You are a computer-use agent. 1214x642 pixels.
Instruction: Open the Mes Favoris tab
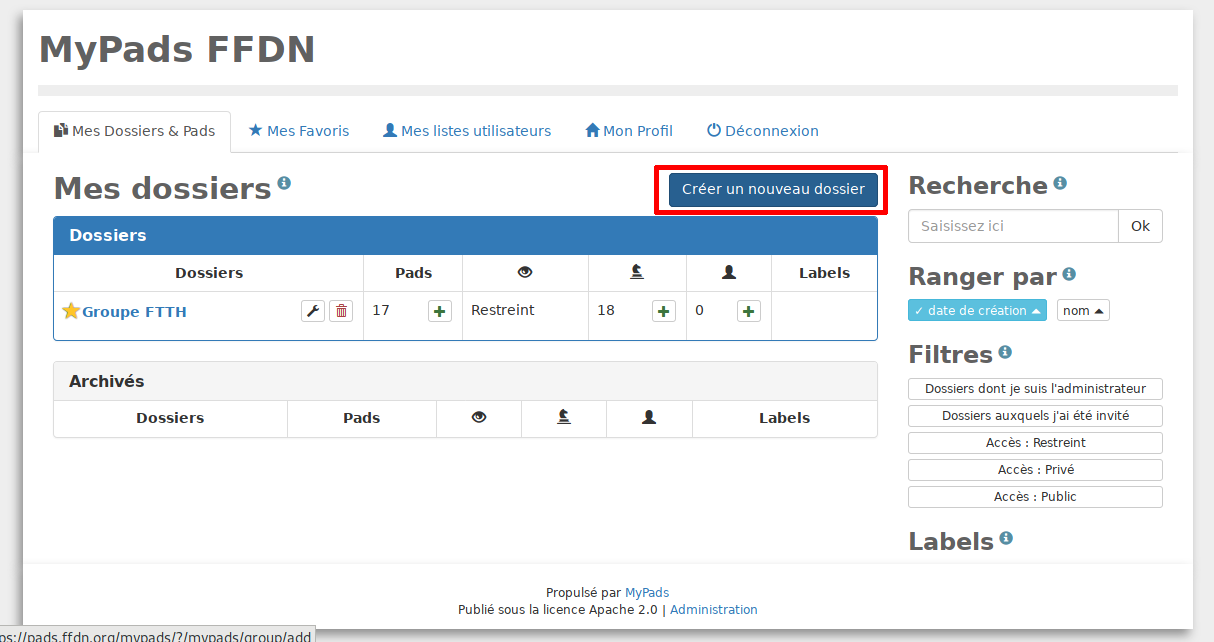299,131
